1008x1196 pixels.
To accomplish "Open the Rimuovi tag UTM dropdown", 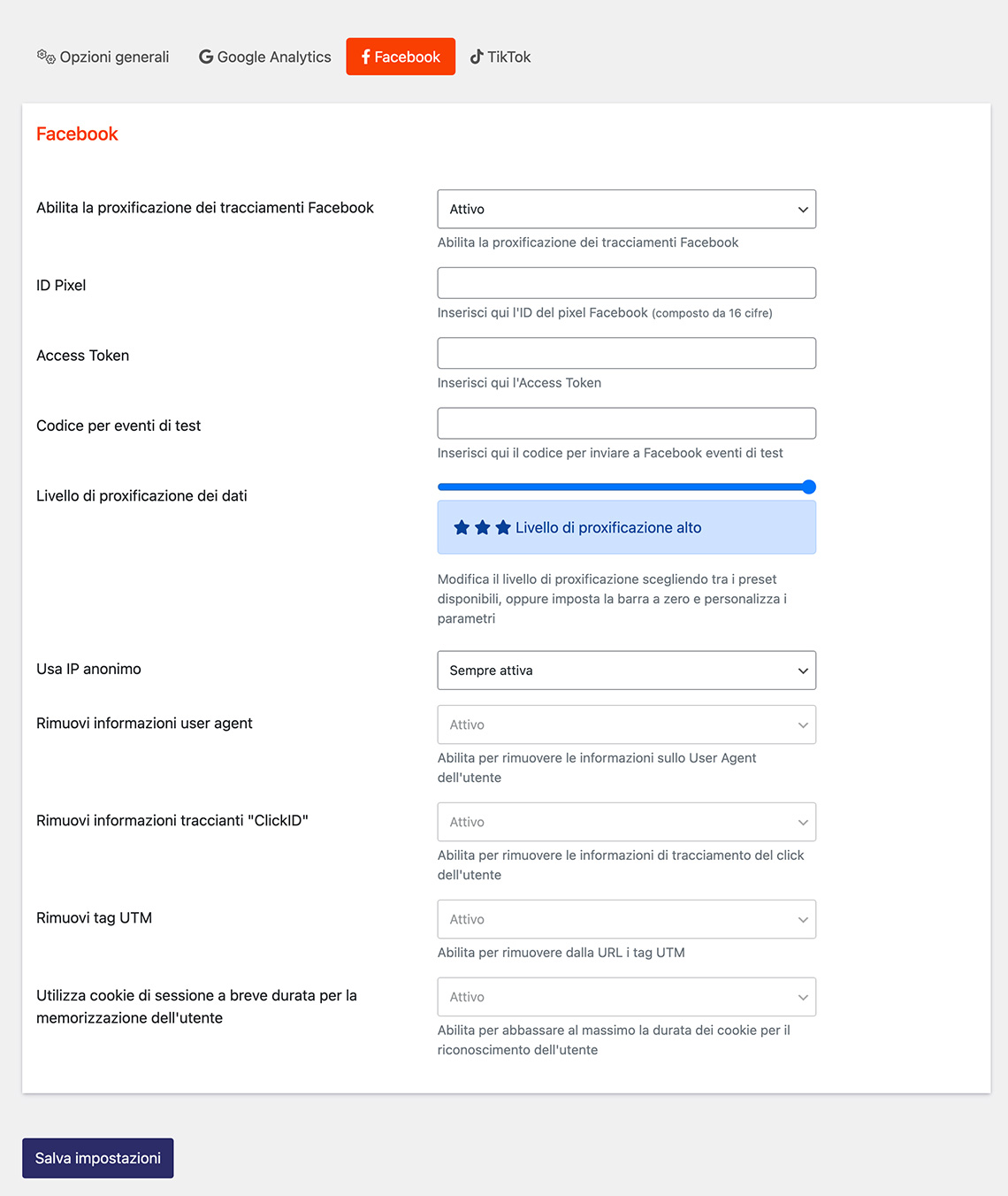I will point(626,919).
